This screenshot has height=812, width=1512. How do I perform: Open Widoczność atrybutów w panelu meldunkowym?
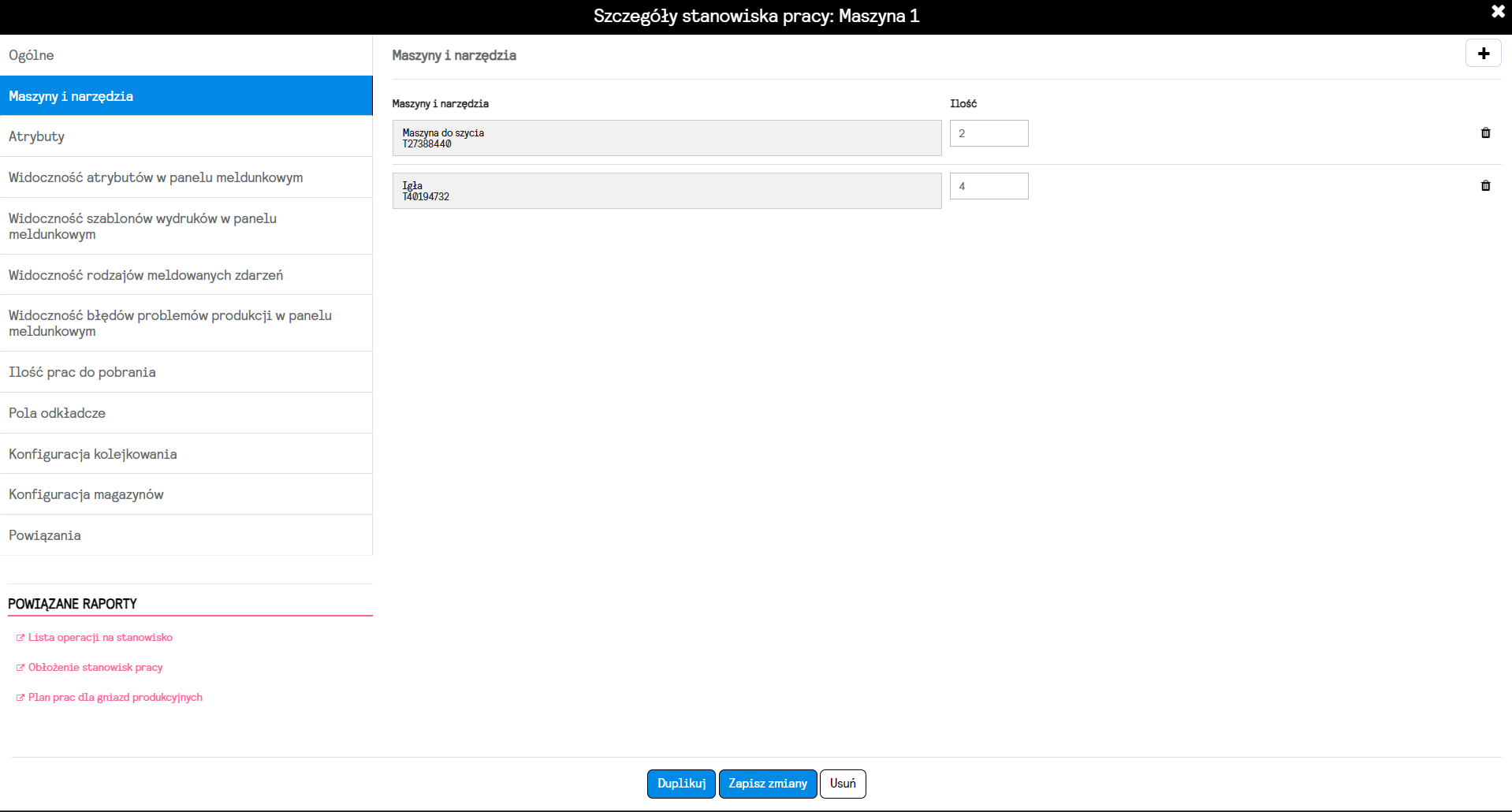click(x=186, y=177)
